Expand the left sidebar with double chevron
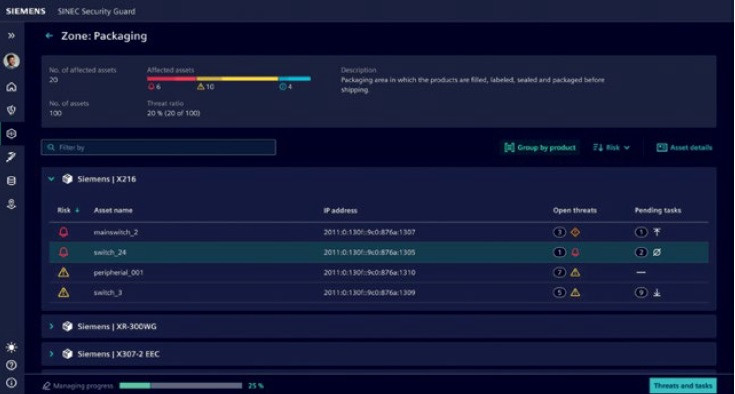This screenshot has width=735, height=394. point(11,36)
